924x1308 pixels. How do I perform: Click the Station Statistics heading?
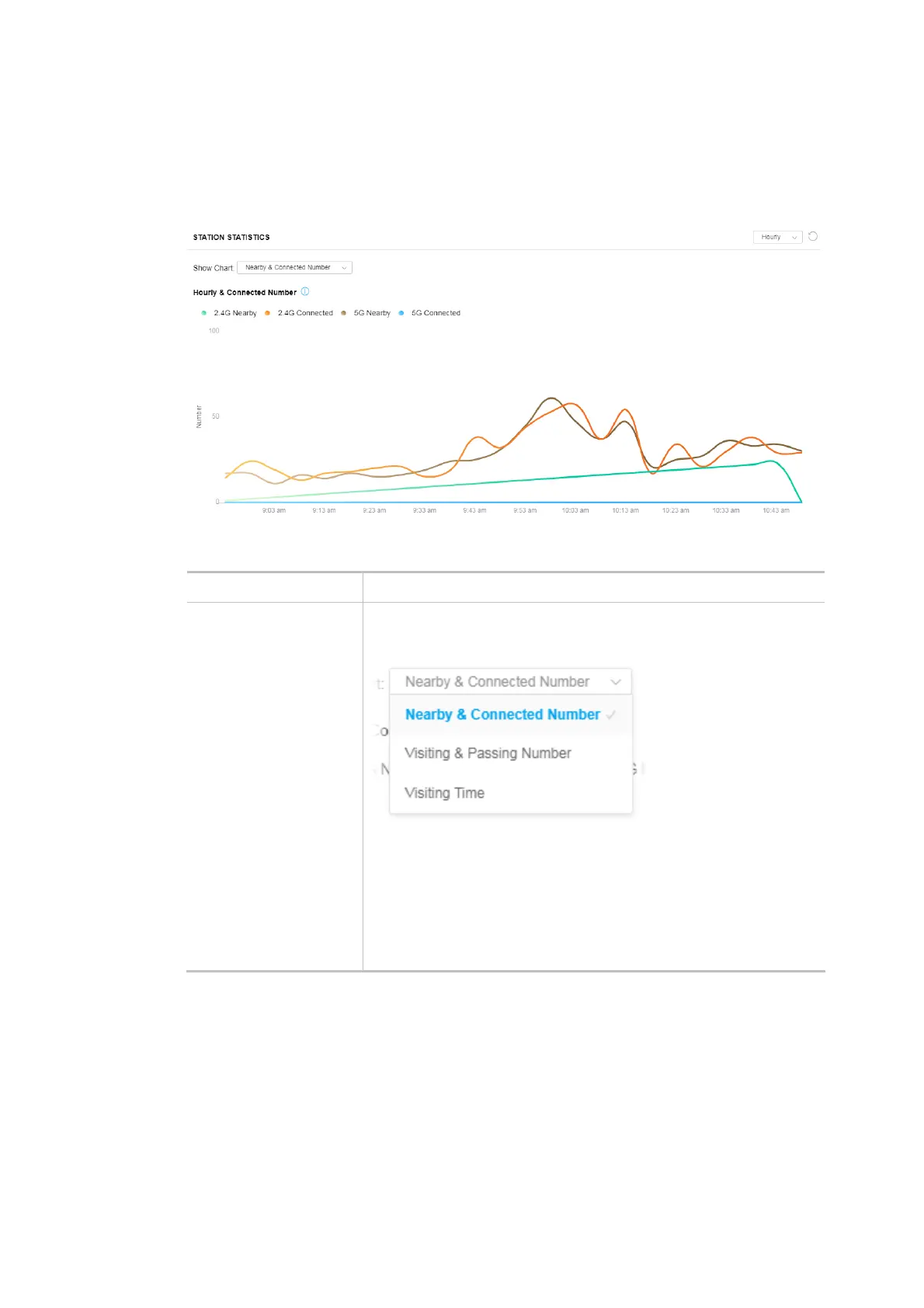tap(231, 237)
